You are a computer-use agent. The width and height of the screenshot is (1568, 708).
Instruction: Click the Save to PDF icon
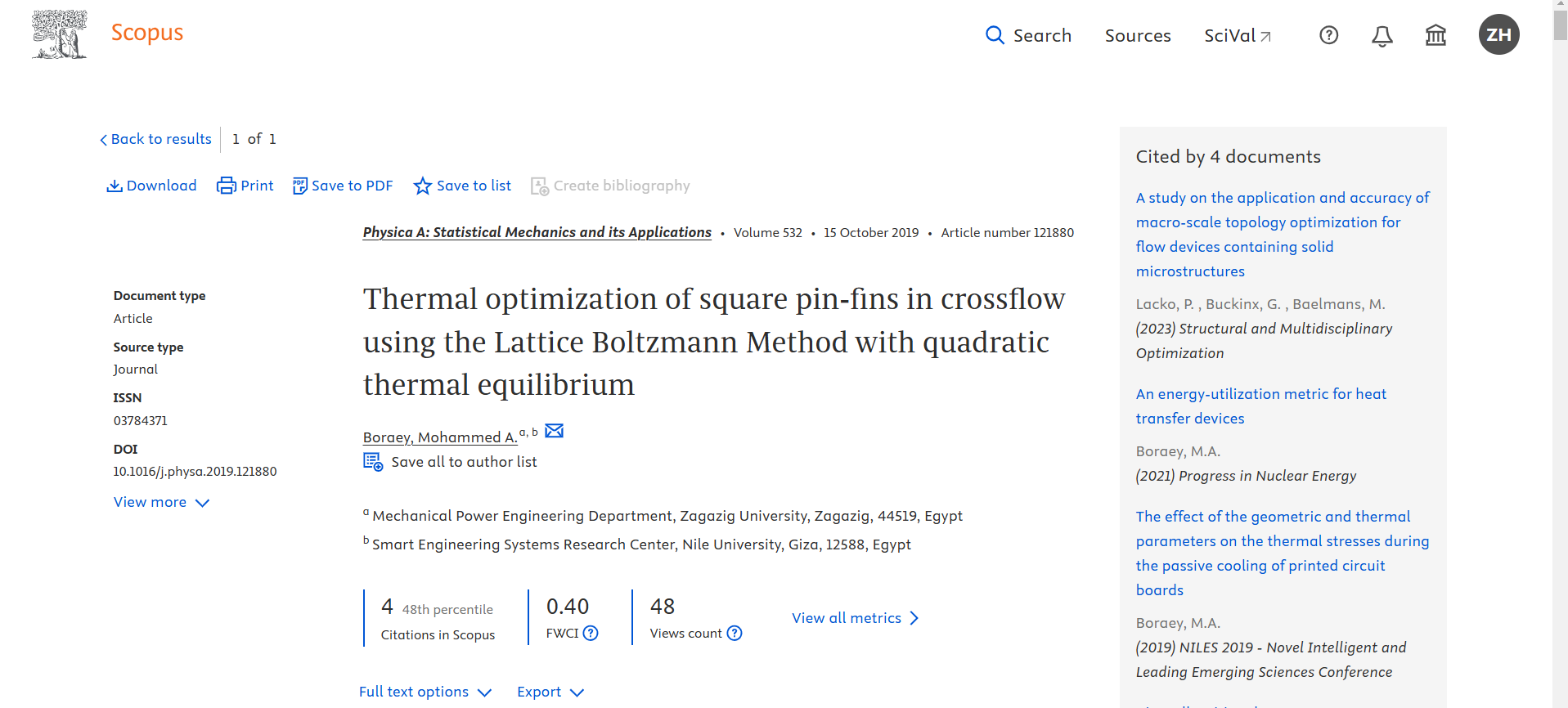[300, 186]
